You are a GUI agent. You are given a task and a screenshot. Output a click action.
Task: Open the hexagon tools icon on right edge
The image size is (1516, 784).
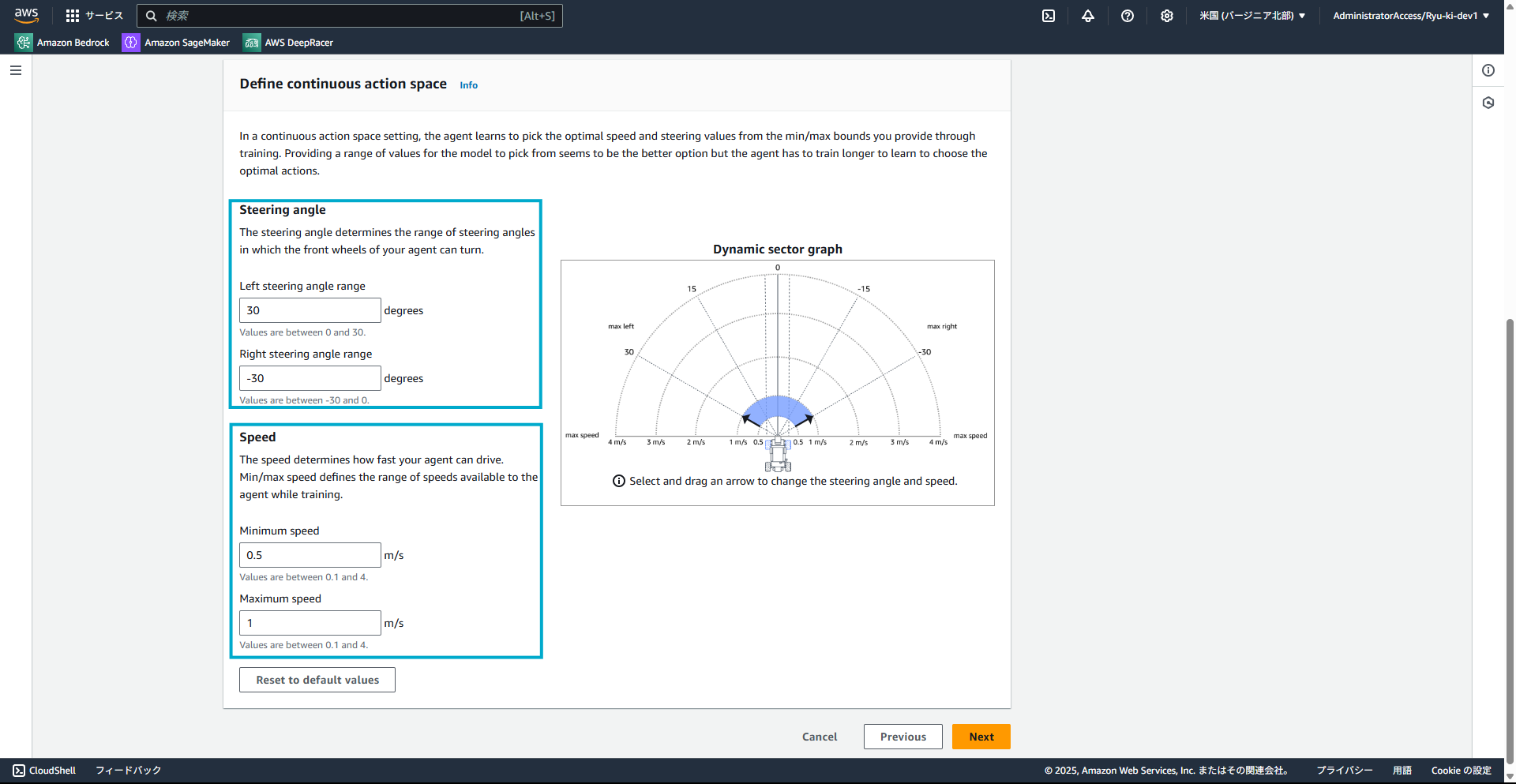(x=1488, y=103)
